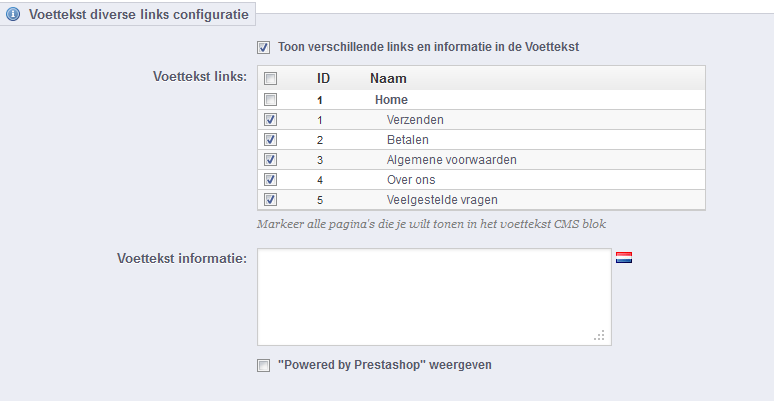Click inside the Voettekst informatie text area
This screenshot has height=401, width=774.
coord(434,296)
